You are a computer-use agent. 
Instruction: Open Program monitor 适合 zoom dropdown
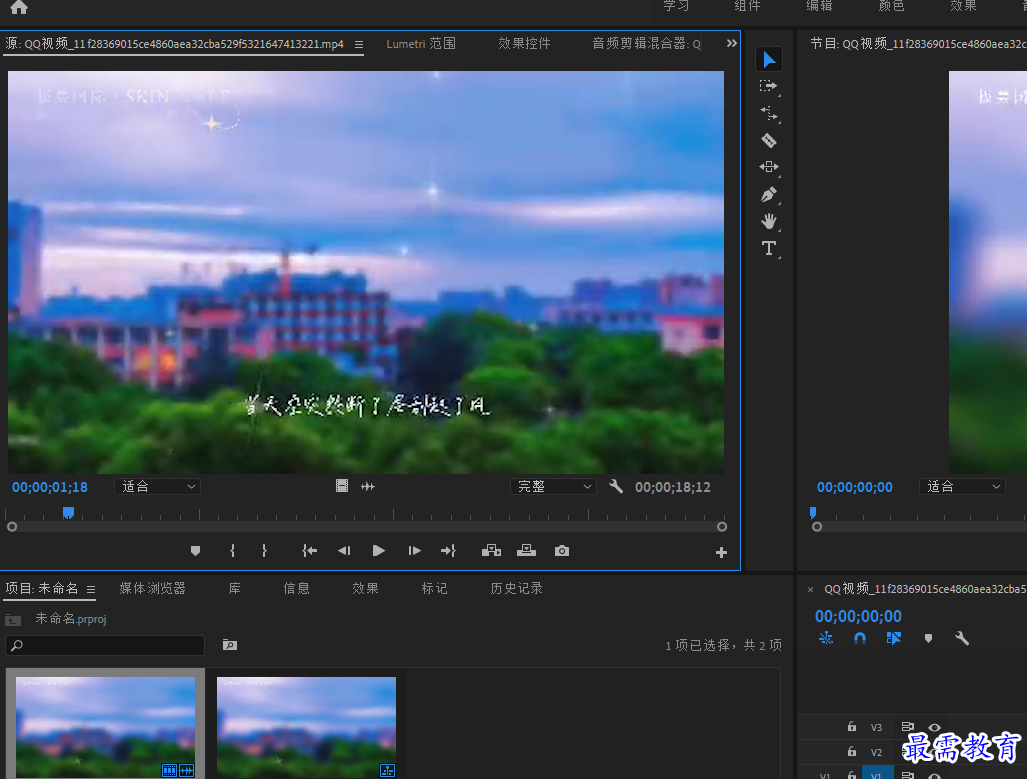point(962,487)
